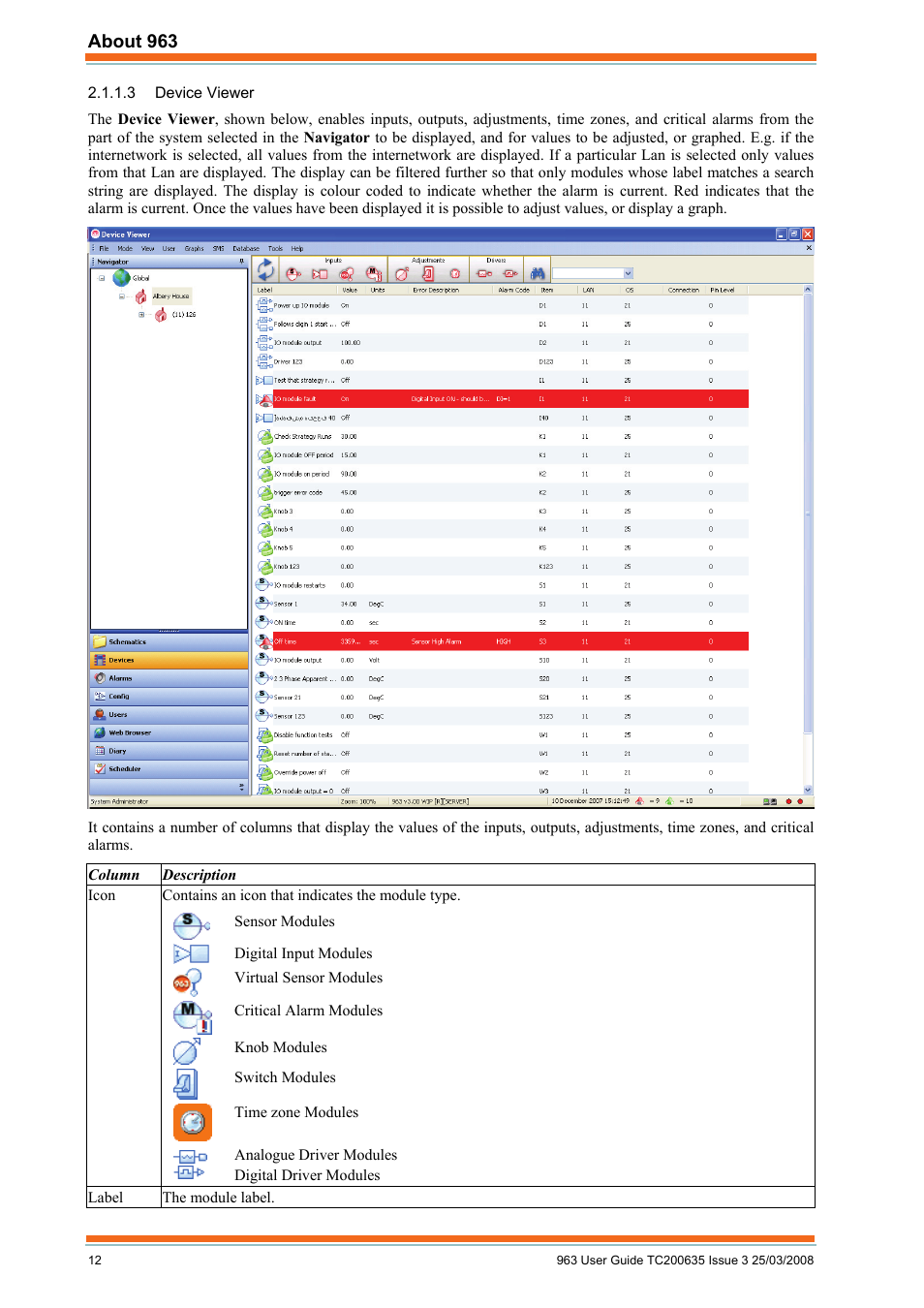Click the icon of 'IO module restarts' row
Screen dimensions: 924x1308
click(x=262, y=584)
